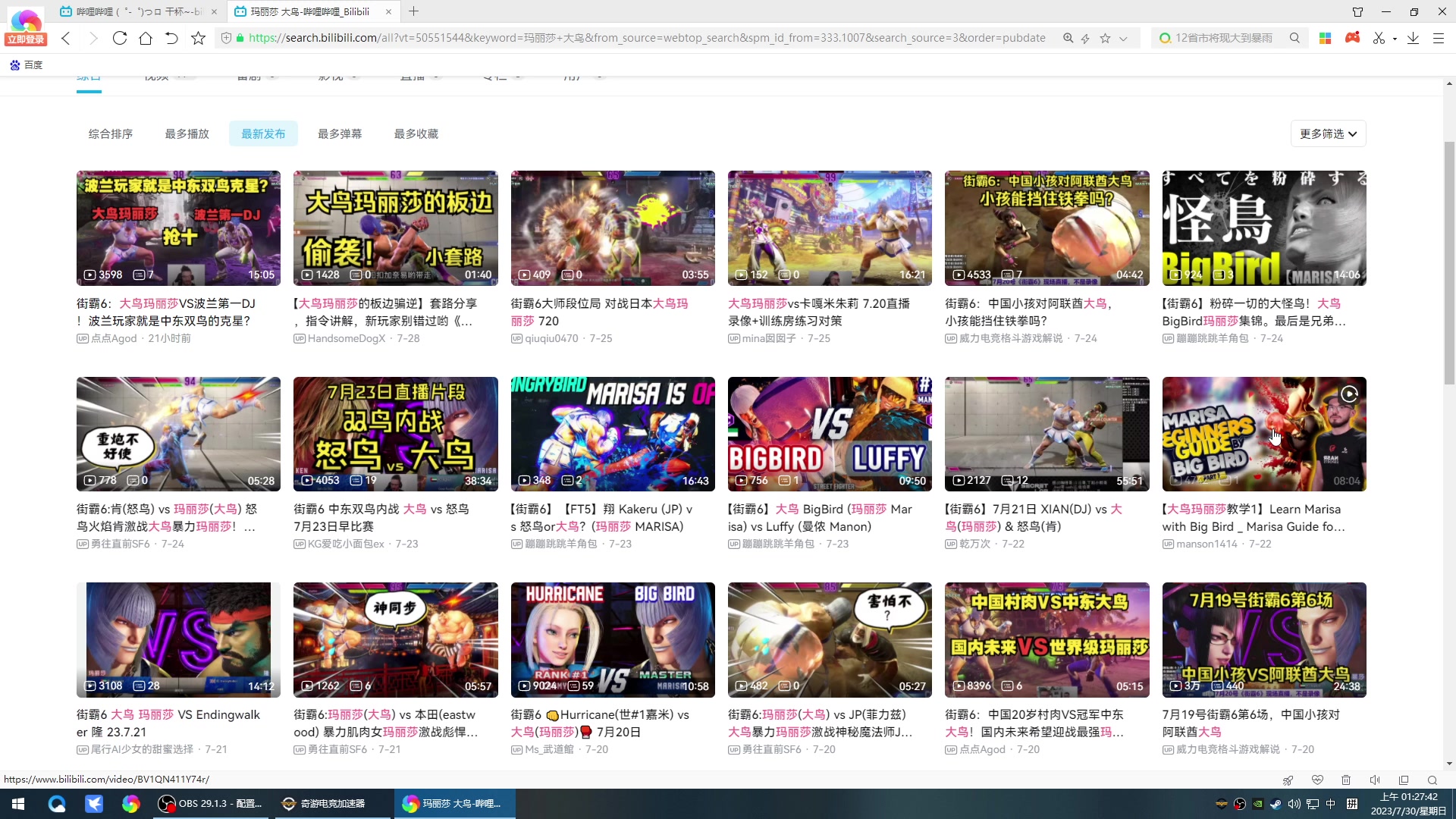Viewport: 1456px width, 819px height.
Task: Open uploader HandsomeDogX profile
Action: (347, 338)
